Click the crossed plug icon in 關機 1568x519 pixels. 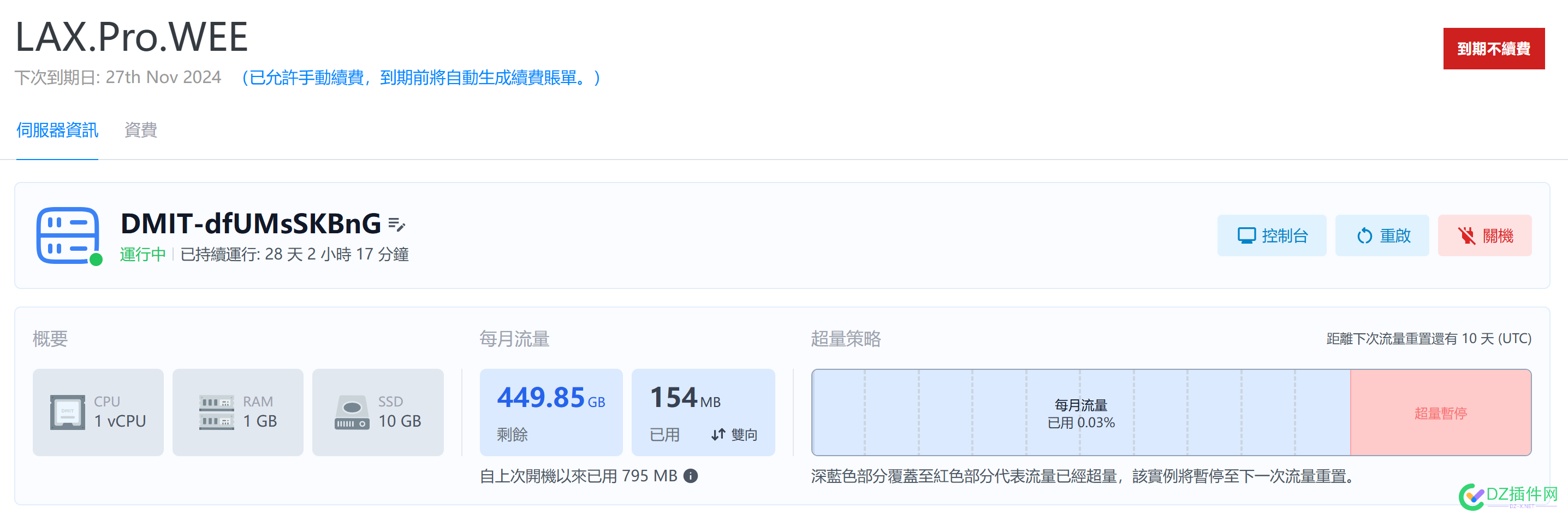(1467, 236)
